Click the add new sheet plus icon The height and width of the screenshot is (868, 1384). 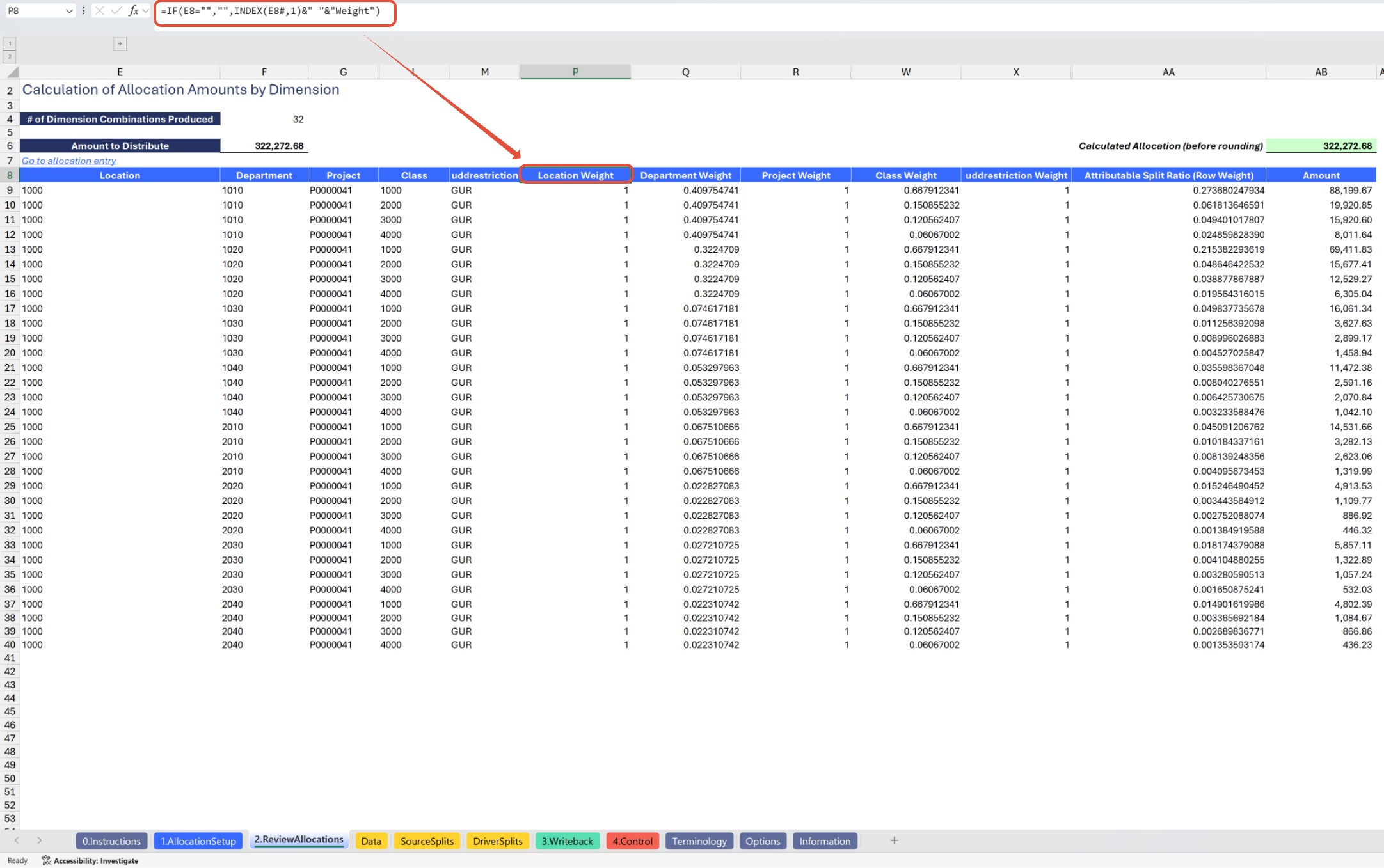pyautogui.click(x=894, y=840)
